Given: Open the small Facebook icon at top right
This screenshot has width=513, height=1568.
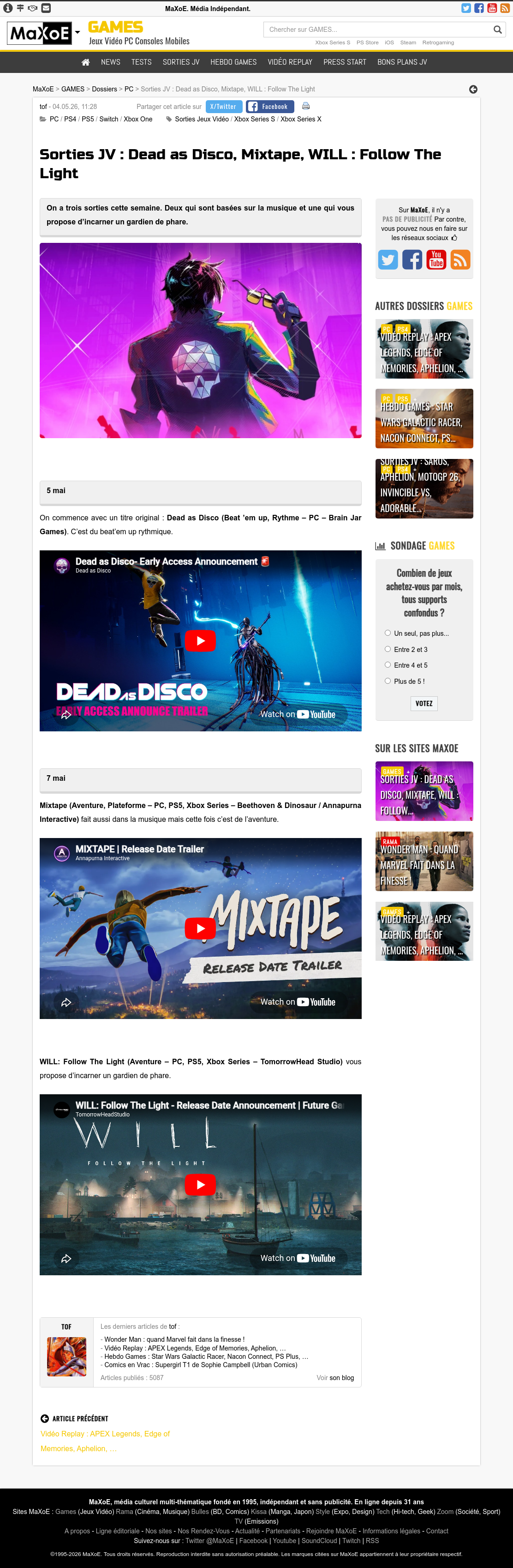Looking at the screenshot, I should pyautogui.click(x=479, y=8).
